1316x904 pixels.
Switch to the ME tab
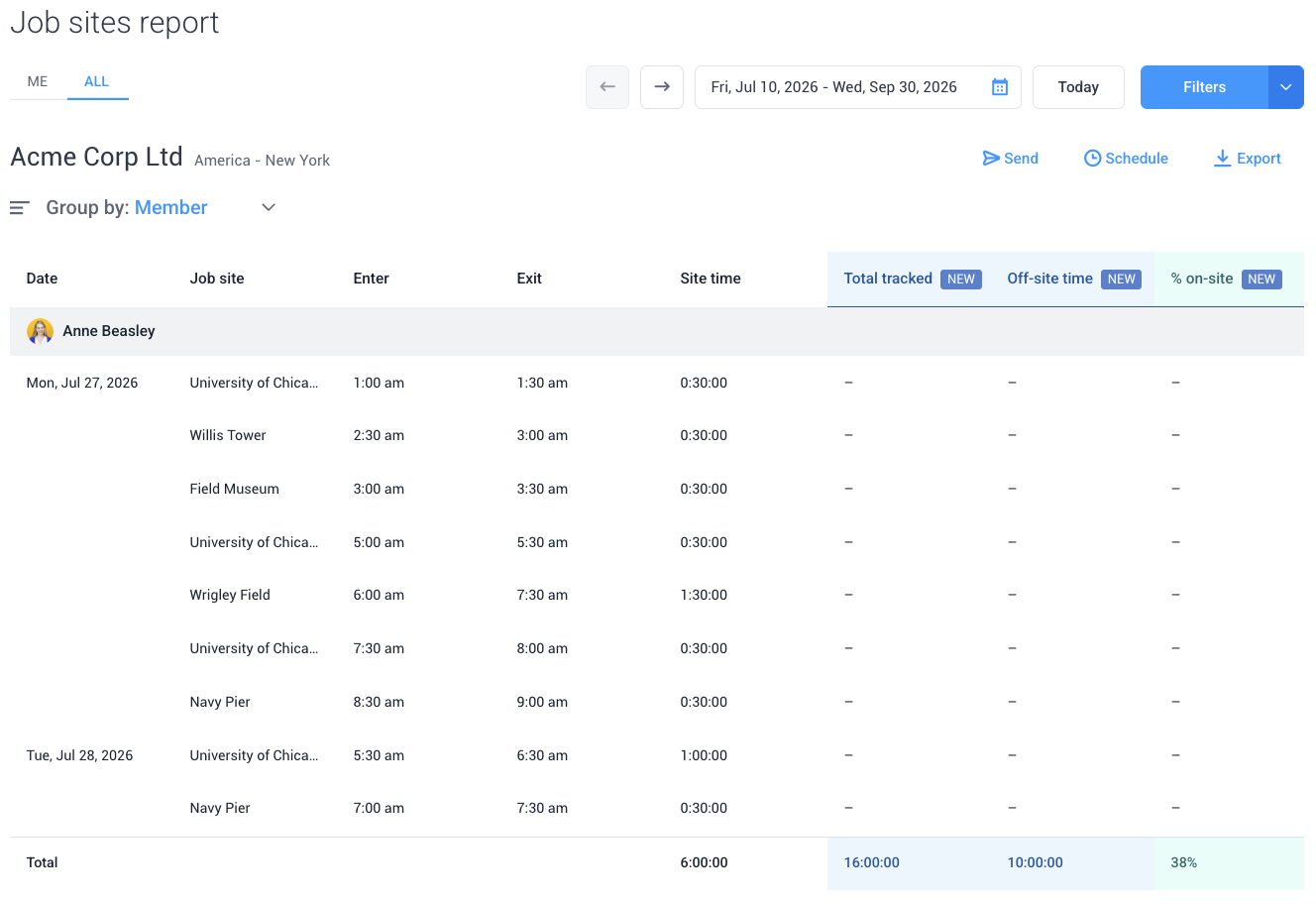pos(38,81)
